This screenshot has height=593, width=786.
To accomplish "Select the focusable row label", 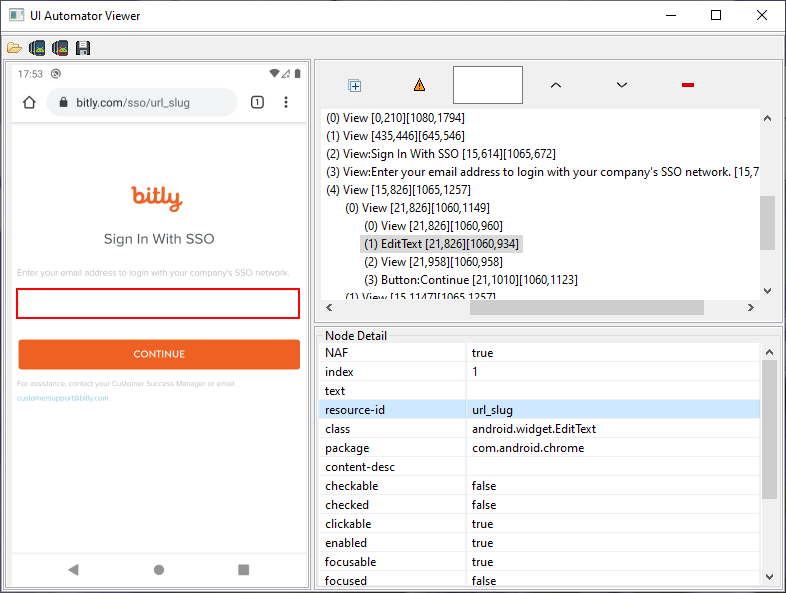I will tap(350, 562).
